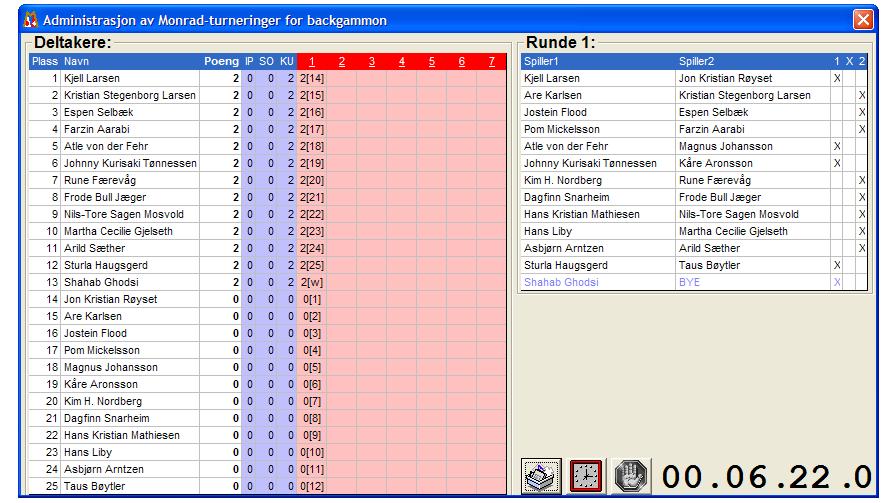Image resolution: width=885 pixels, height=503 pixels.
Task: Select Kristian Stegenborg Larsen in participants list
Action: (129, 95)
